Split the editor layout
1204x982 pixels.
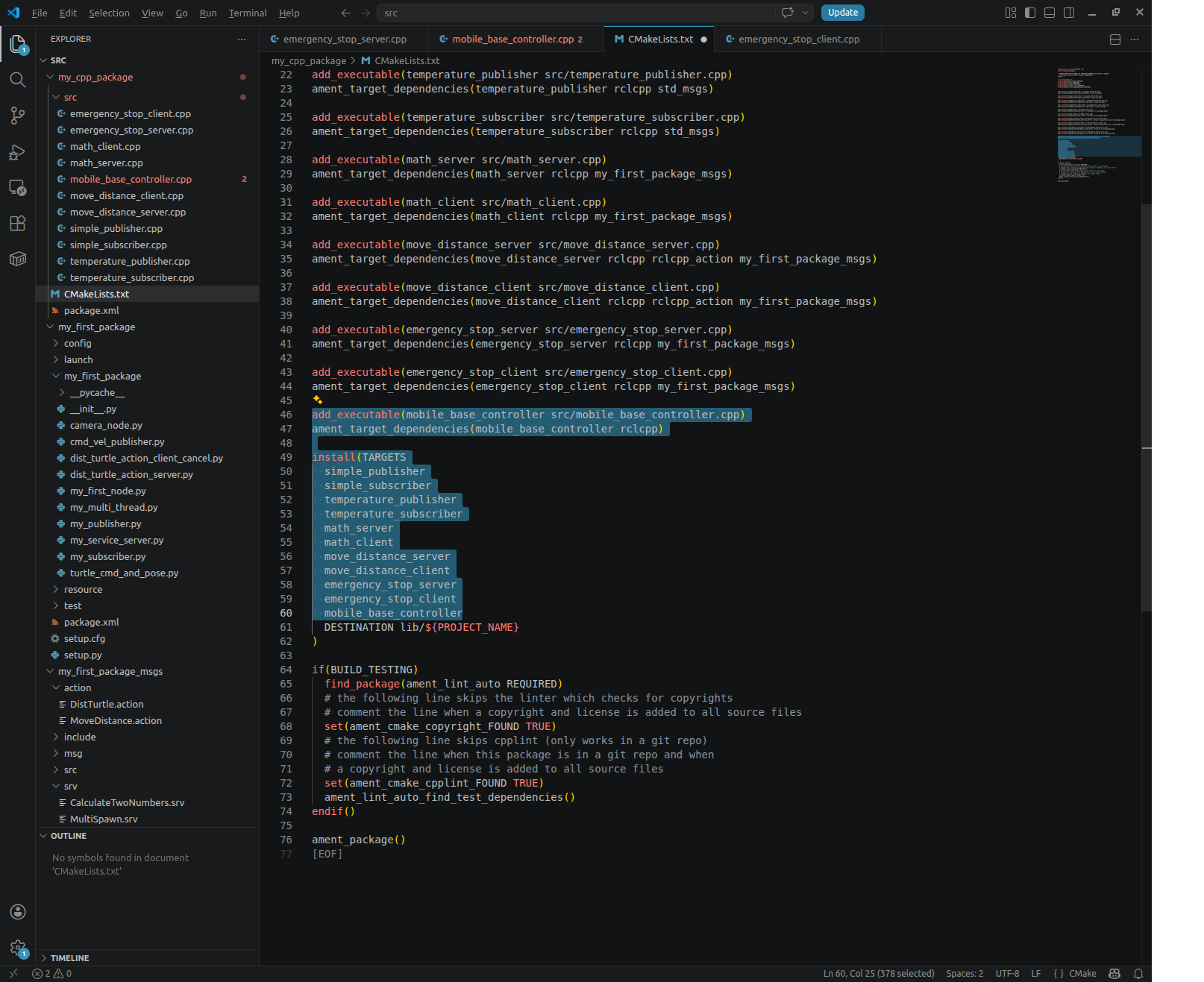(1115, 40)
